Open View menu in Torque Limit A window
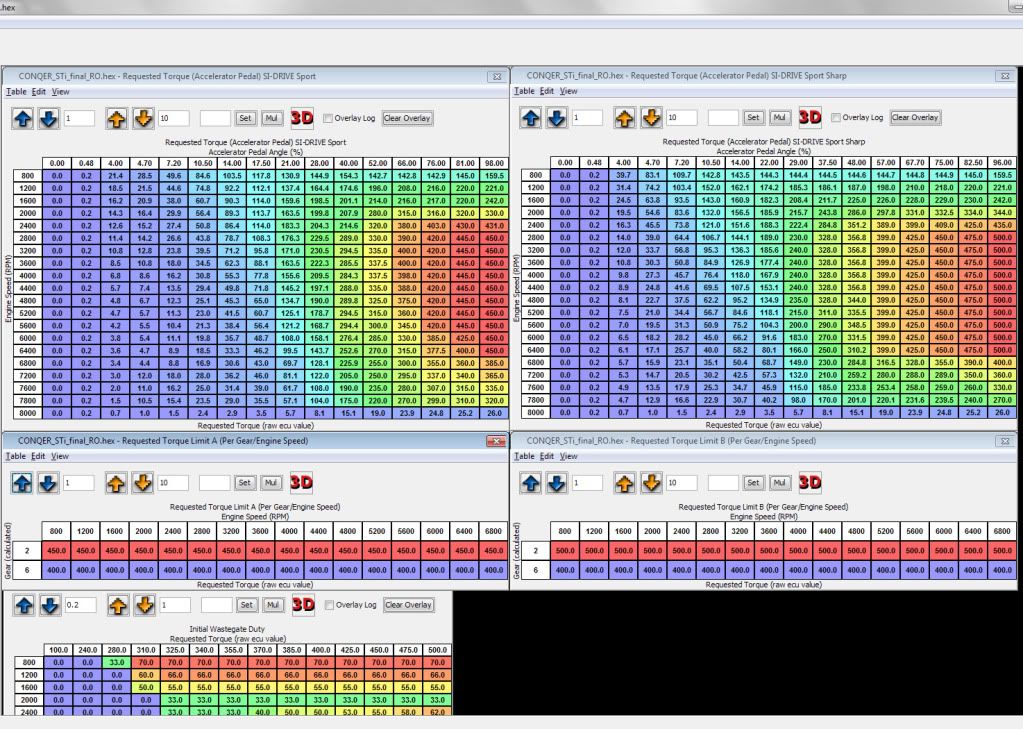Viewport: 1023px width, 729px height. click(61, 456)
